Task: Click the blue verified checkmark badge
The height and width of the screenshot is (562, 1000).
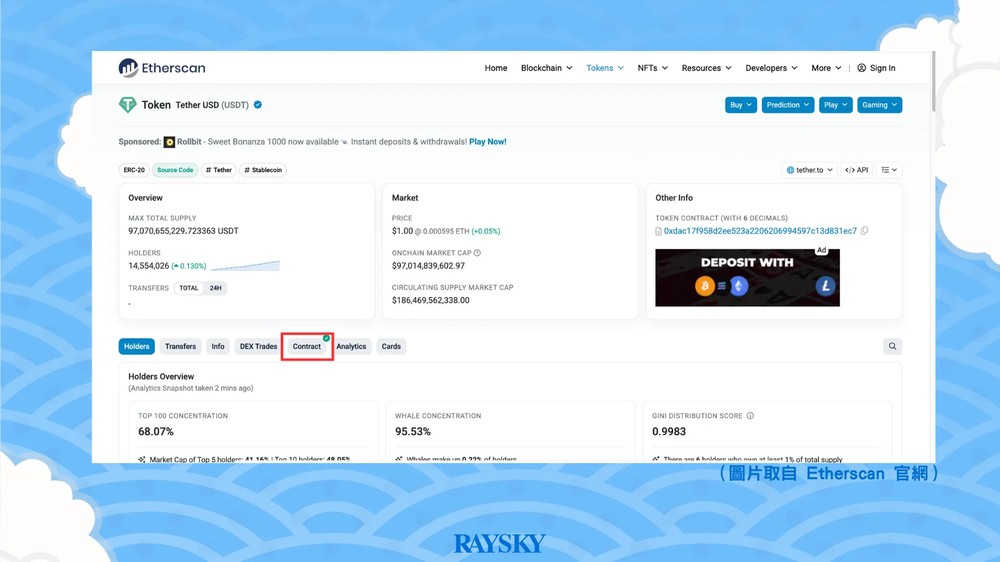Action: 258,105
